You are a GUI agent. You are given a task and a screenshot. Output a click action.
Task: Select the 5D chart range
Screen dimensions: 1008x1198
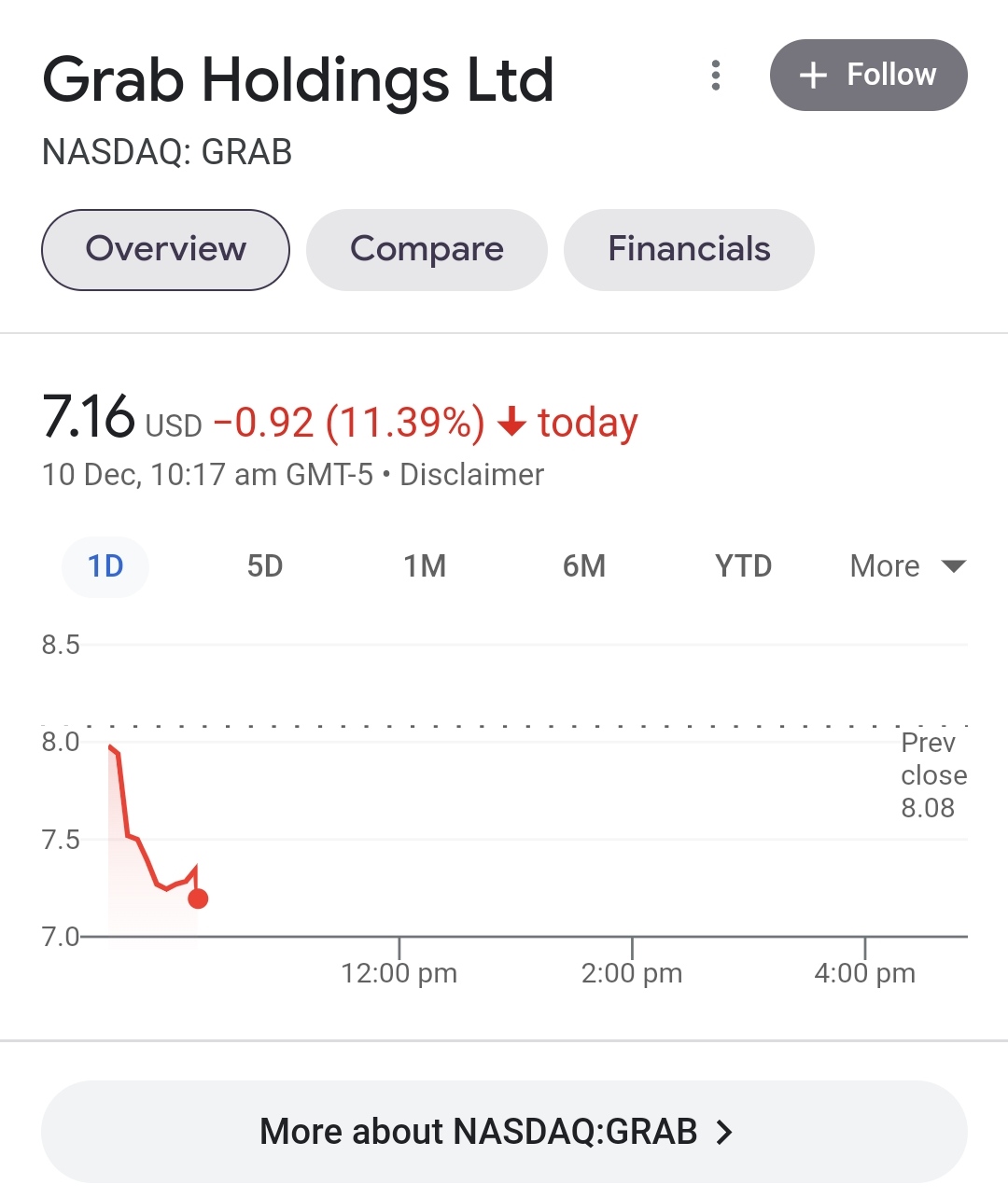click(x=265, y=566)
